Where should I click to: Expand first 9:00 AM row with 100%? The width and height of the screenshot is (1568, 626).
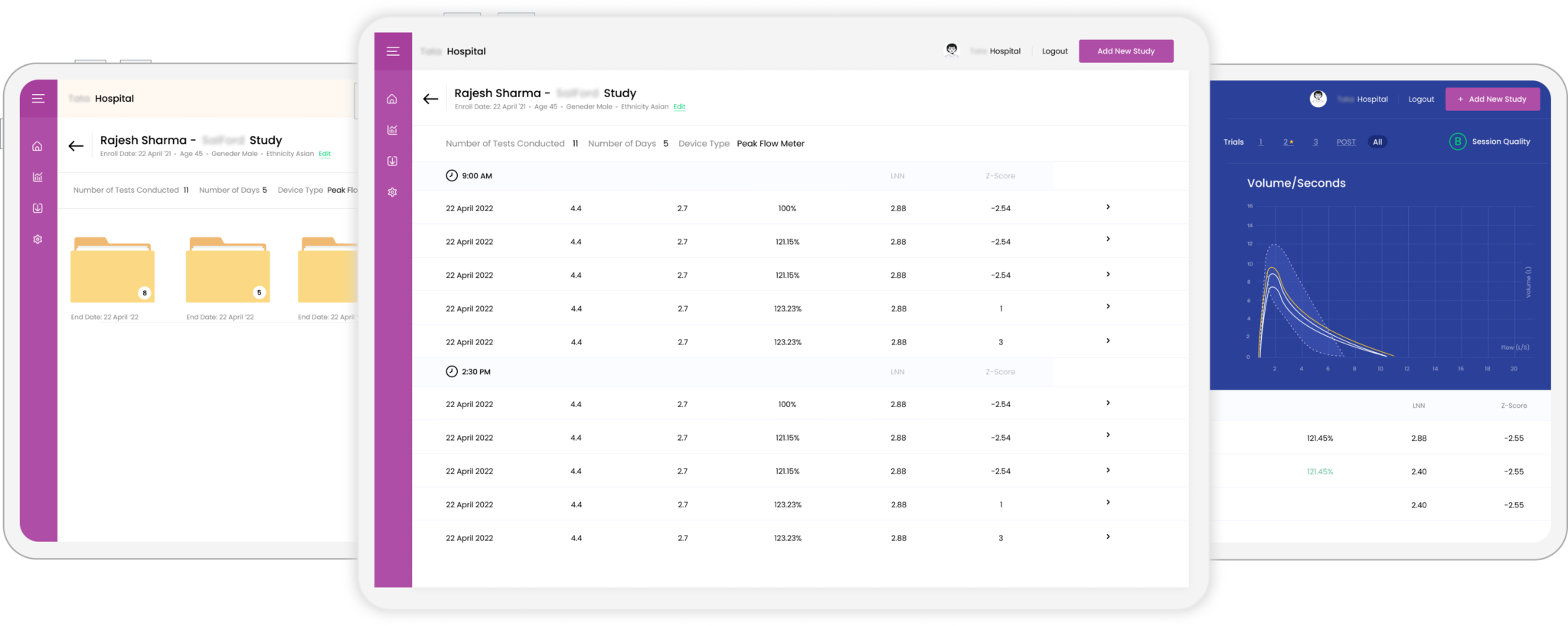1108,207
